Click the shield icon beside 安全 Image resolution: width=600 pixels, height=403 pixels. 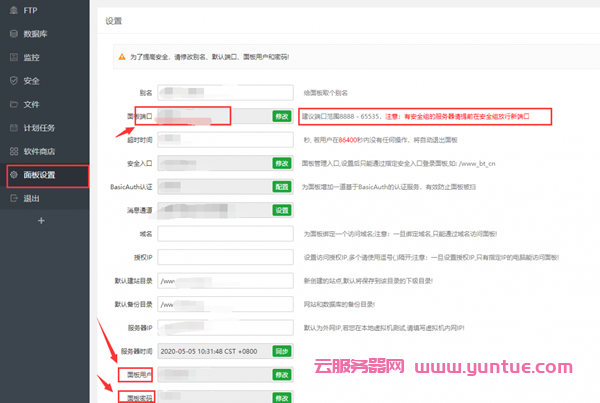click(x=14, y=81)
